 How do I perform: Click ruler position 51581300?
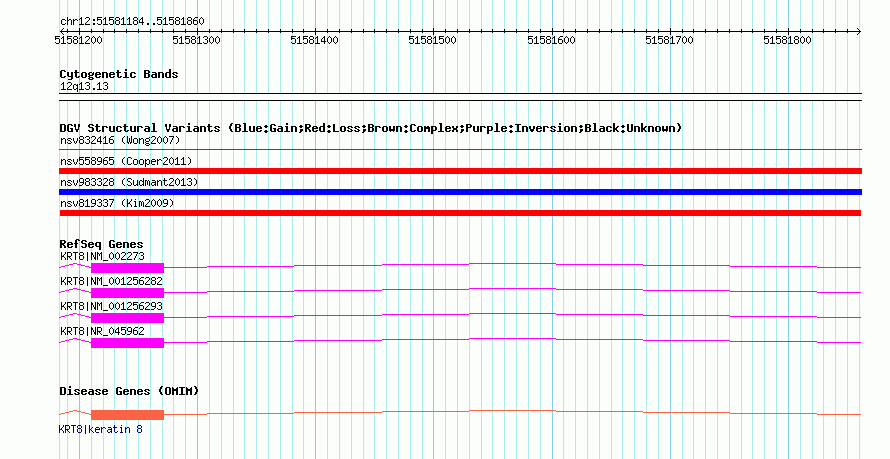196,40
